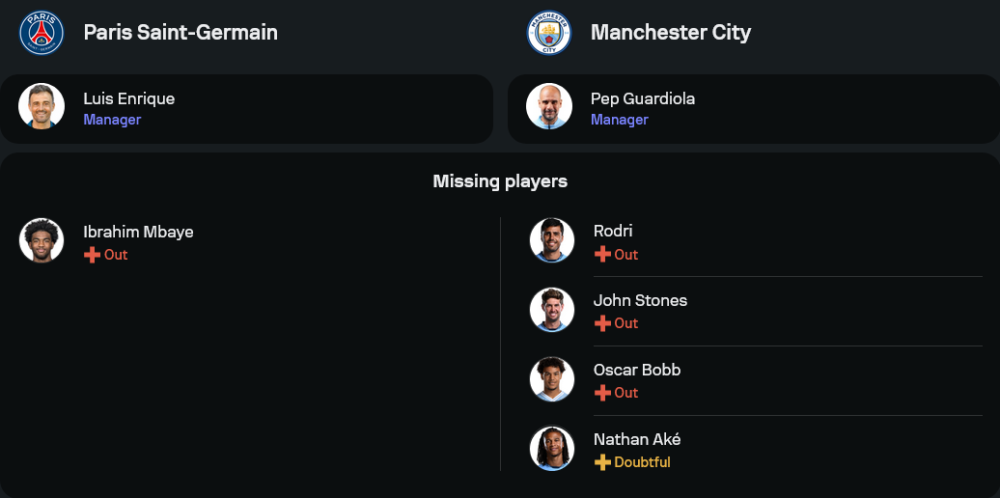The width and height of the screenshot is (1000, 498).
Task: Click the red out cross for John Stones
Action: (x=602, y=324)
